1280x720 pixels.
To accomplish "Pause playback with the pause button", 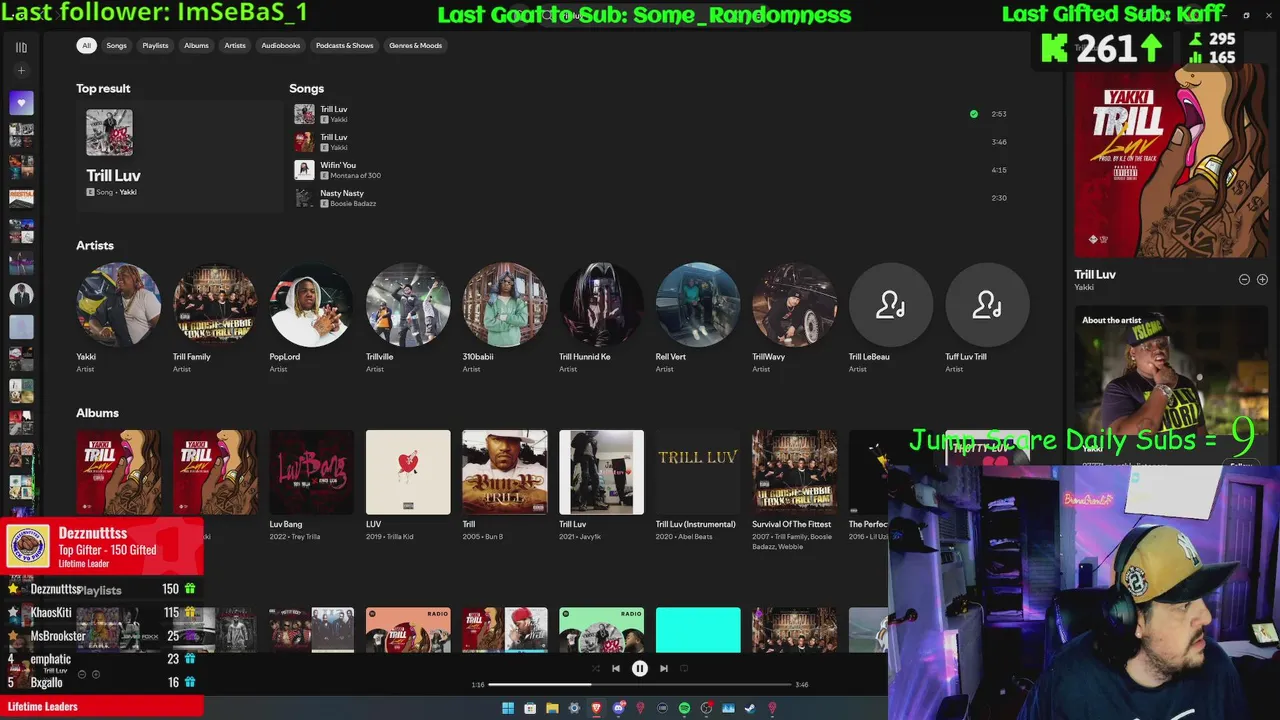I will pyautogui.click(x=640, y=669).
